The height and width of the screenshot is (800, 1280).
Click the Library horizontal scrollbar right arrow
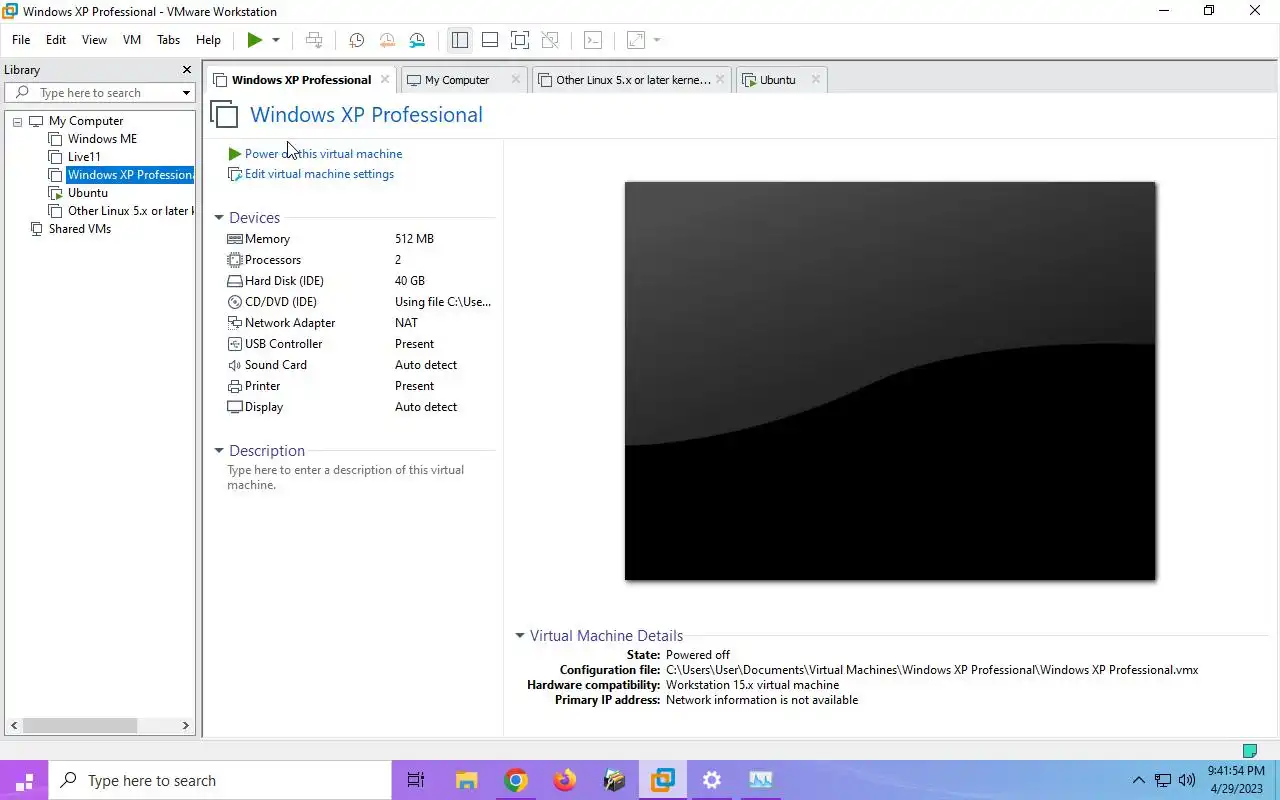(x=186, y=725)
